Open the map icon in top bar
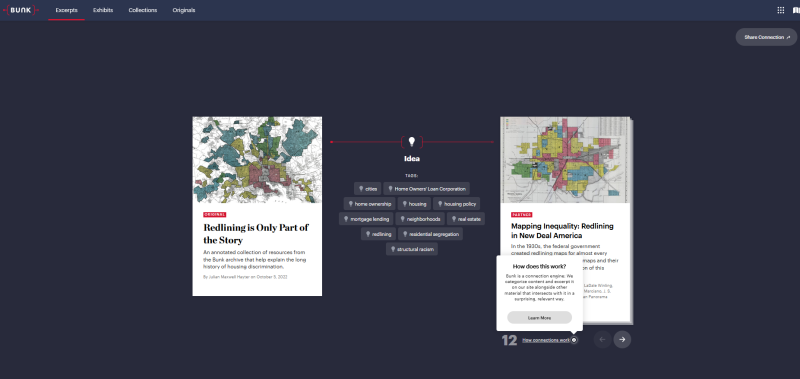The image size is (800, 379). click(x=796, y=10)
